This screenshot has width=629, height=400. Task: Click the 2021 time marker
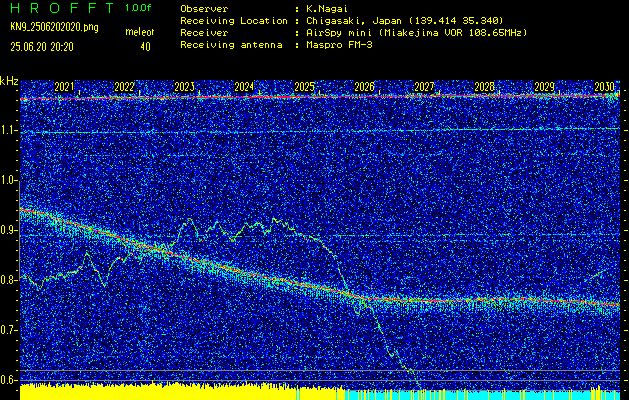pyautogui.click(x=64, y=87)
